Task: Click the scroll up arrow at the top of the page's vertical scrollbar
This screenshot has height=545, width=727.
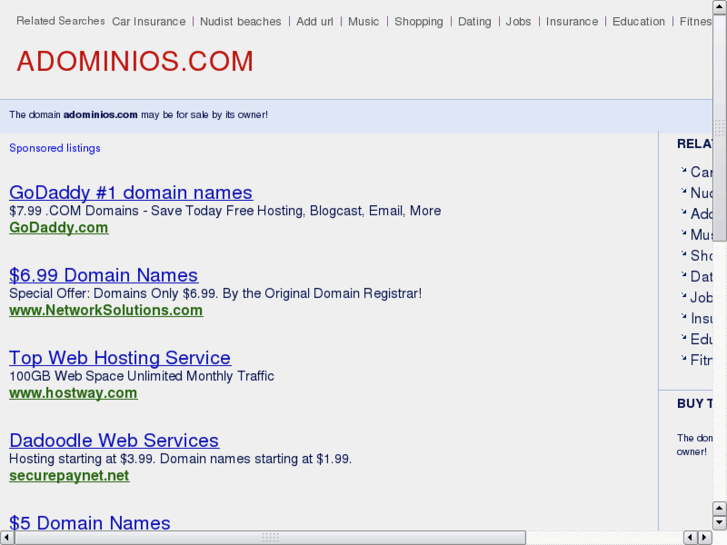Action: point(719,7)
